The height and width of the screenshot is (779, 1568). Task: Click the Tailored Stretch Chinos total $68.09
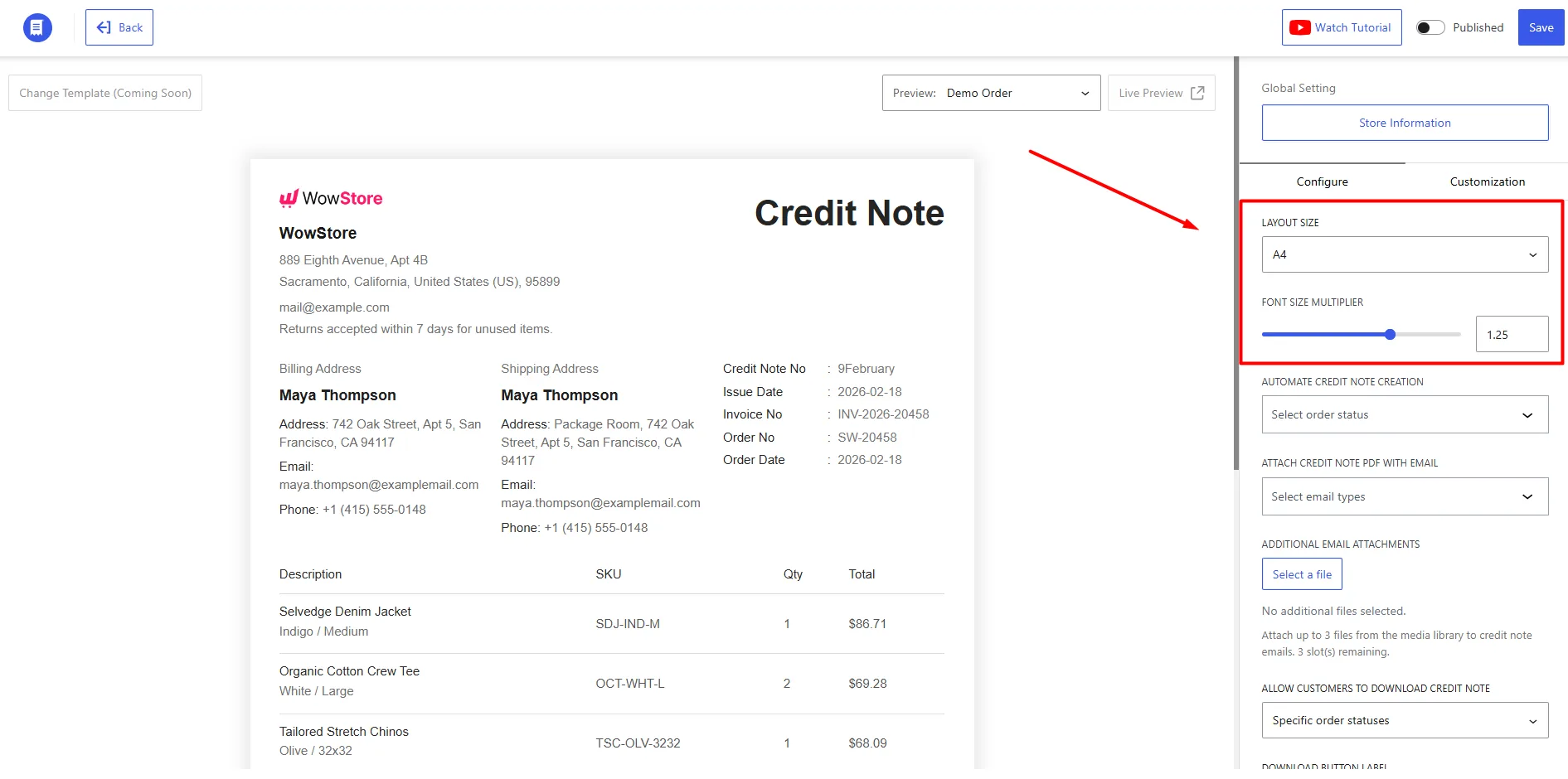(x=867, y=743)
